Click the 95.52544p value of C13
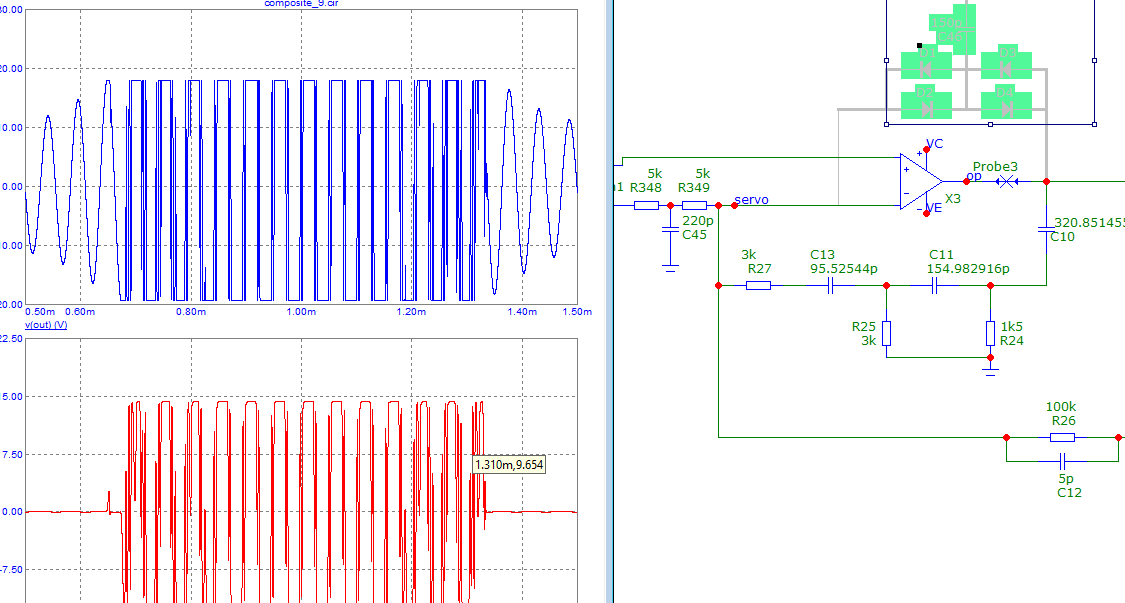This screenshot has height=603, width=1125. click(844, 268)
